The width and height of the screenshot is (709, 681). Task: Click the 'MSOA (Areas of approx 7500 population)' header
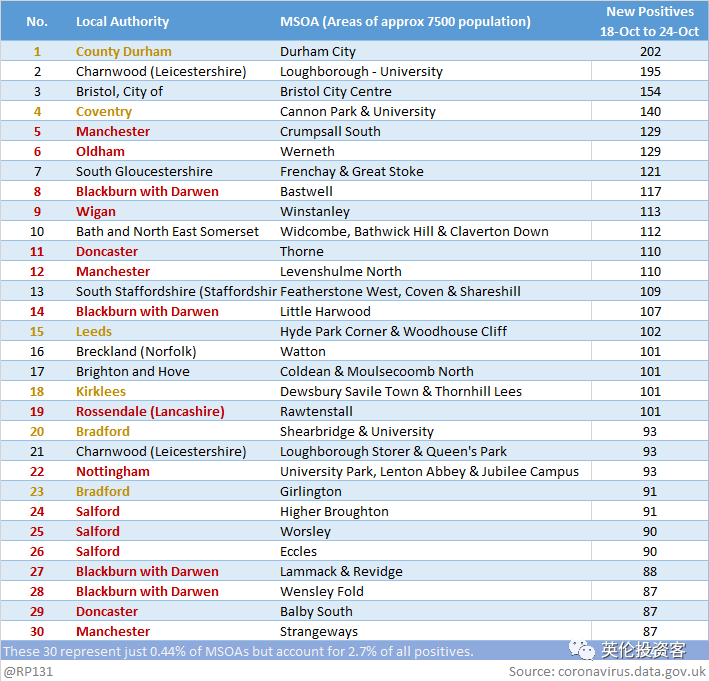pyautogui.click(x=405, y=21)
